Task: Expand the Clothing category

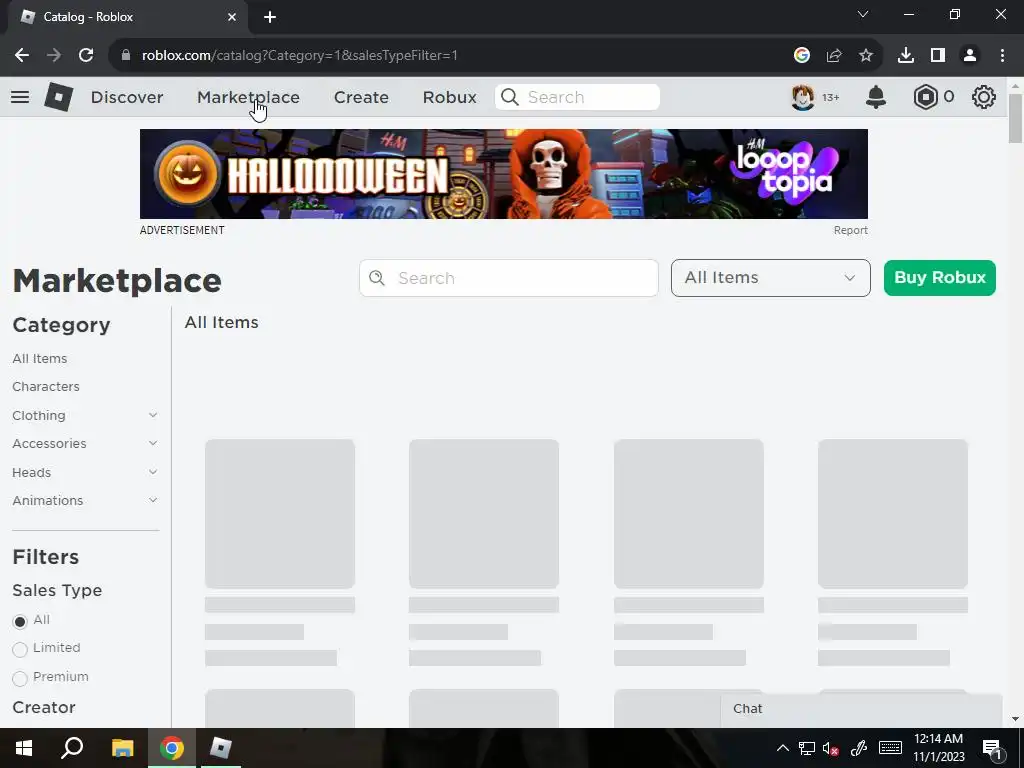Action: click(x=153, y=415)
